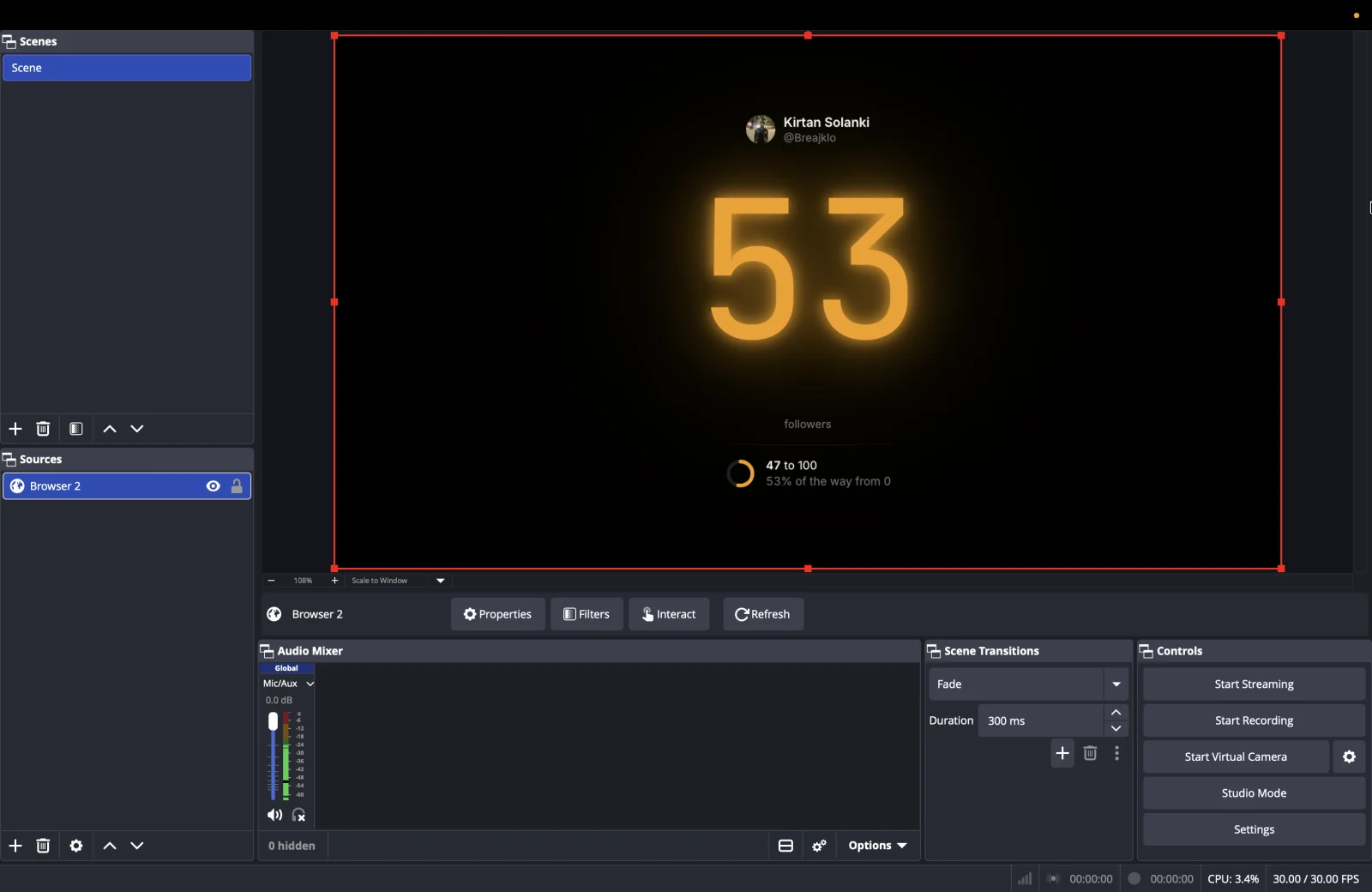Viewport: 1372px width, 892px height.
Task: Add a scene transition with plus
Action: pos(1062,753)
